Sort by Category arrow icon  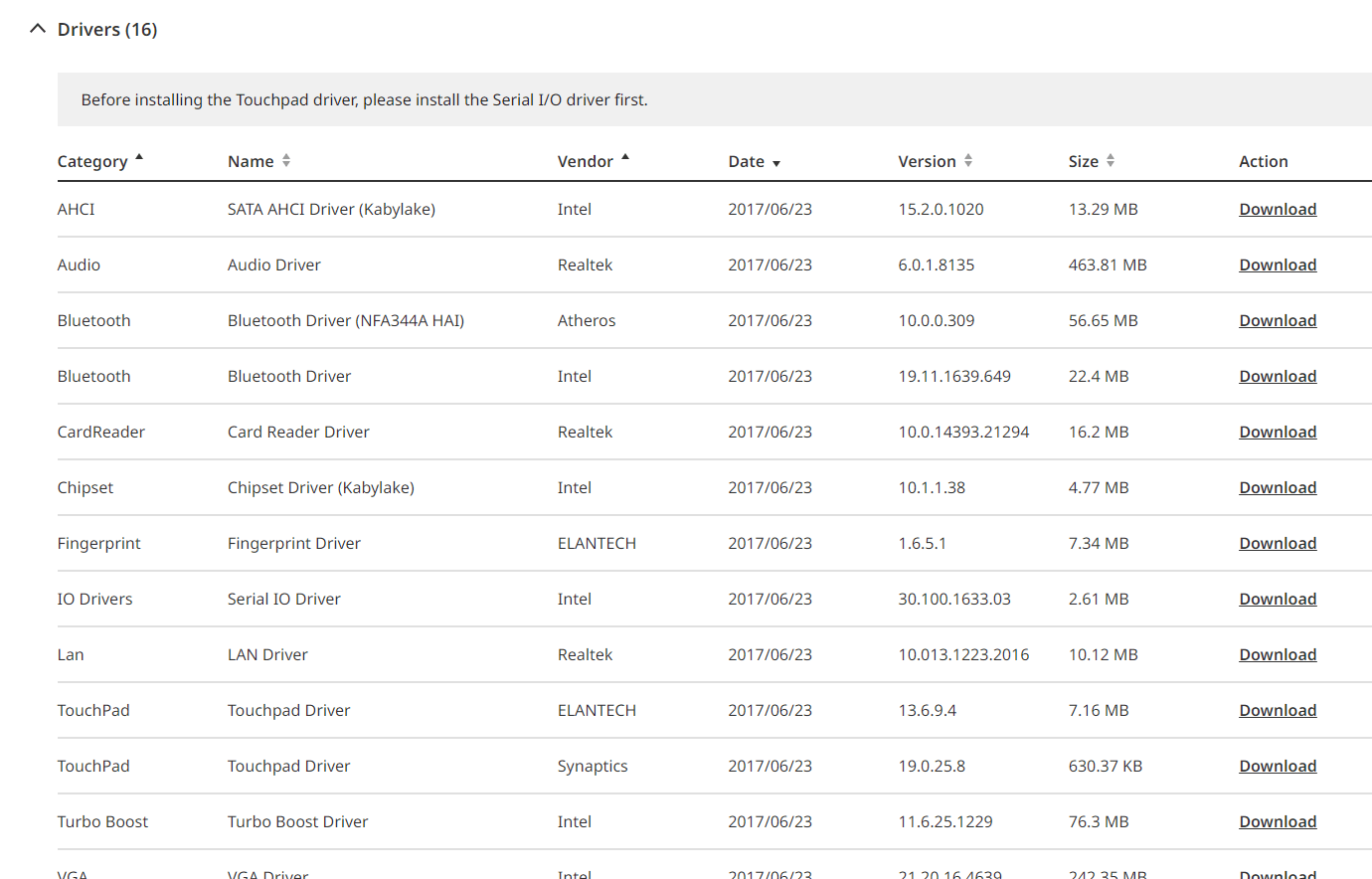139,157
